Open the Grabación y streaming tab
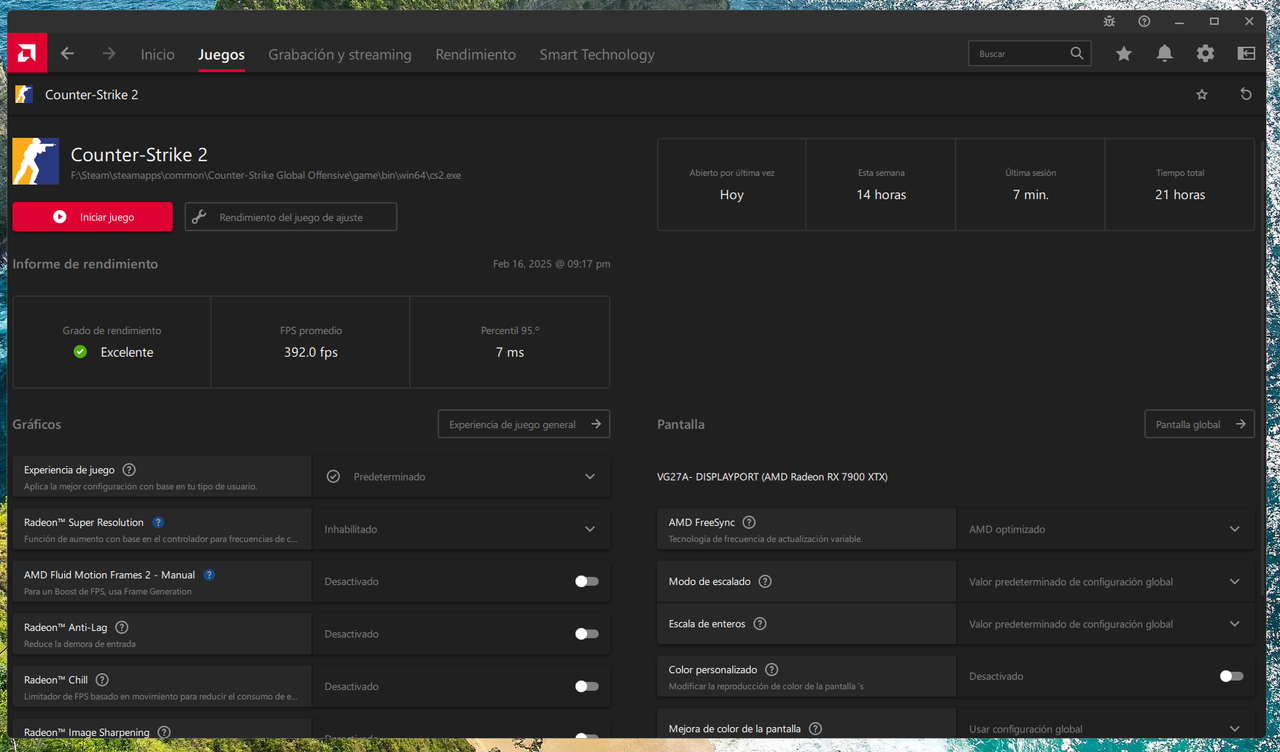 tap(340, 54)
